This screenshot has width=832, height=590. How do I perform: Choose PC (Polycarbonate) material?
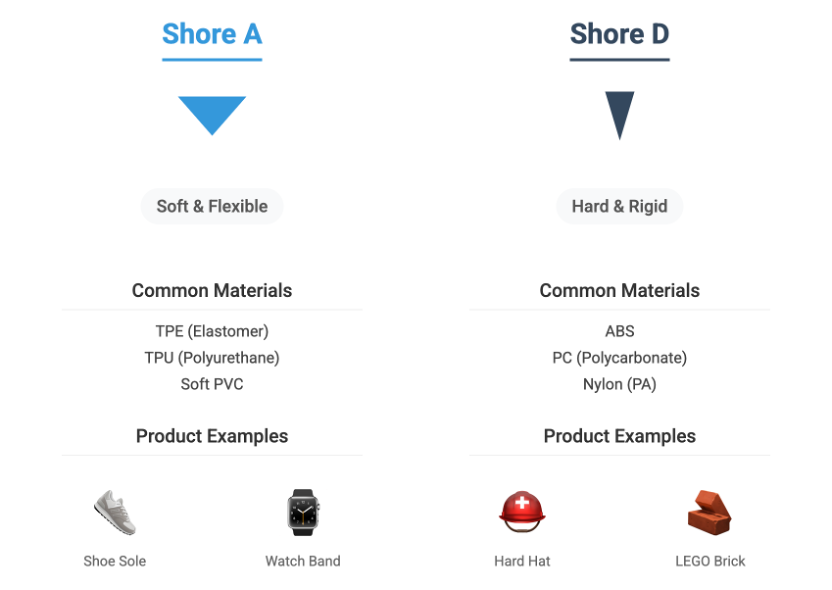tap(619, 358)
